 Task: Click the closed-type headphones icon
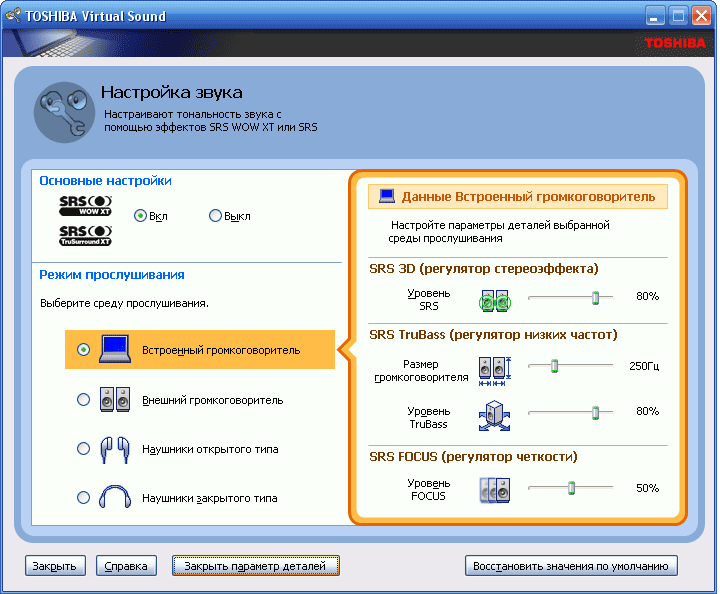pos(115,497)
